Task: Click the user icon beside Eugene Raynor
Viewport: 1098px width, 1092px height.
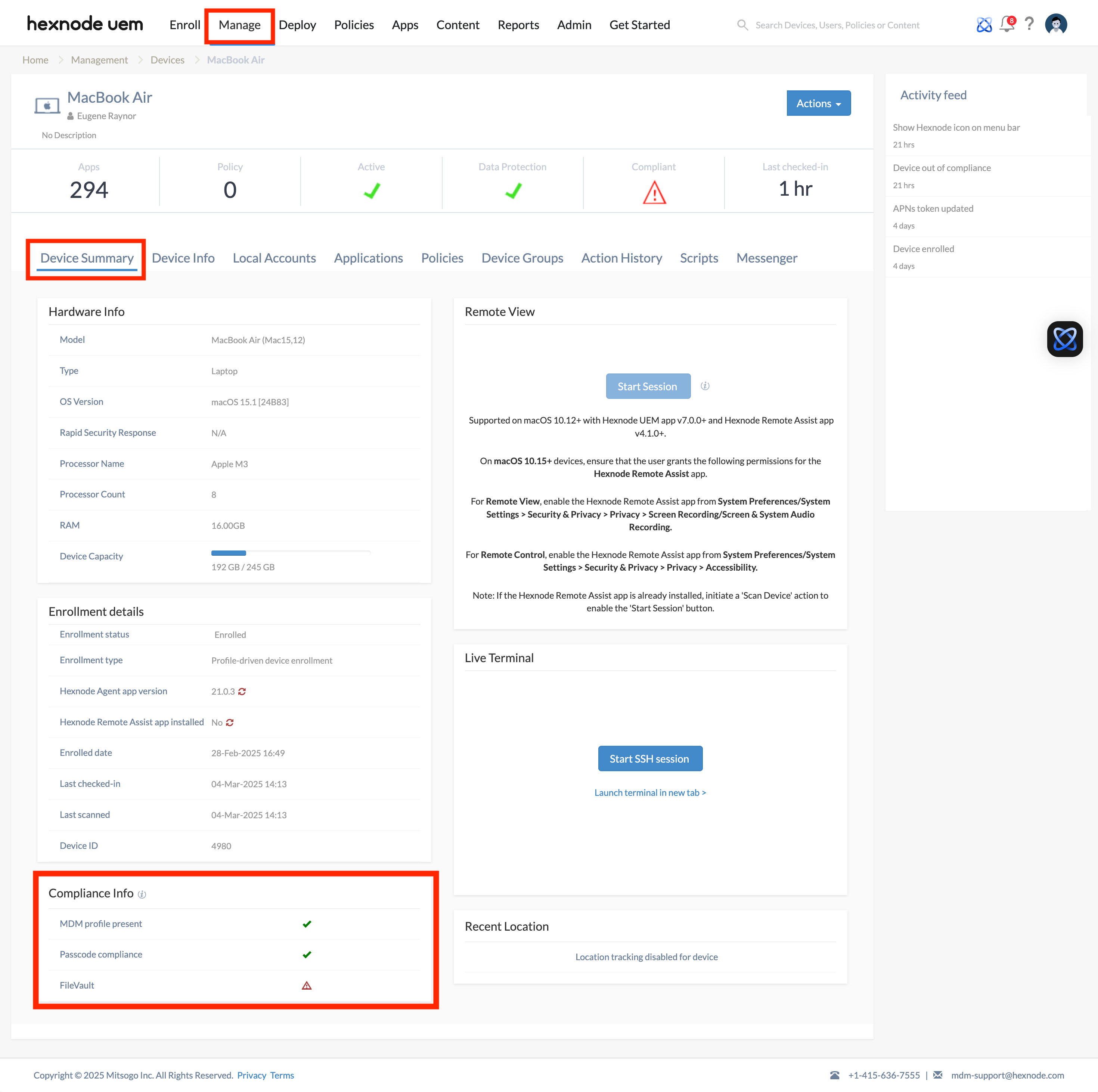Action: click(71, 116)
